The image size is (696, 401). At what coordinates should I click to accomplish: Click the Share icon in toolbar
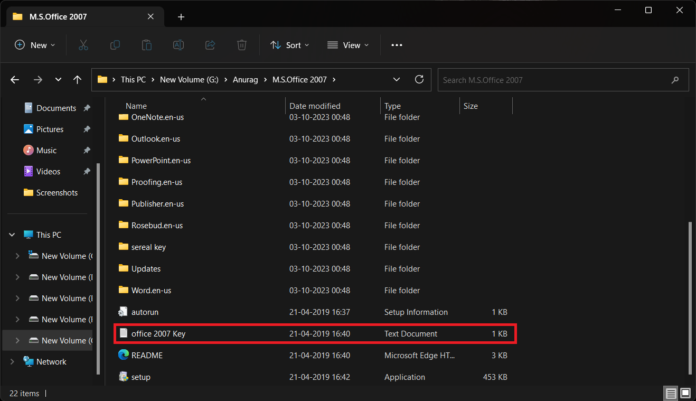point(210,45)
